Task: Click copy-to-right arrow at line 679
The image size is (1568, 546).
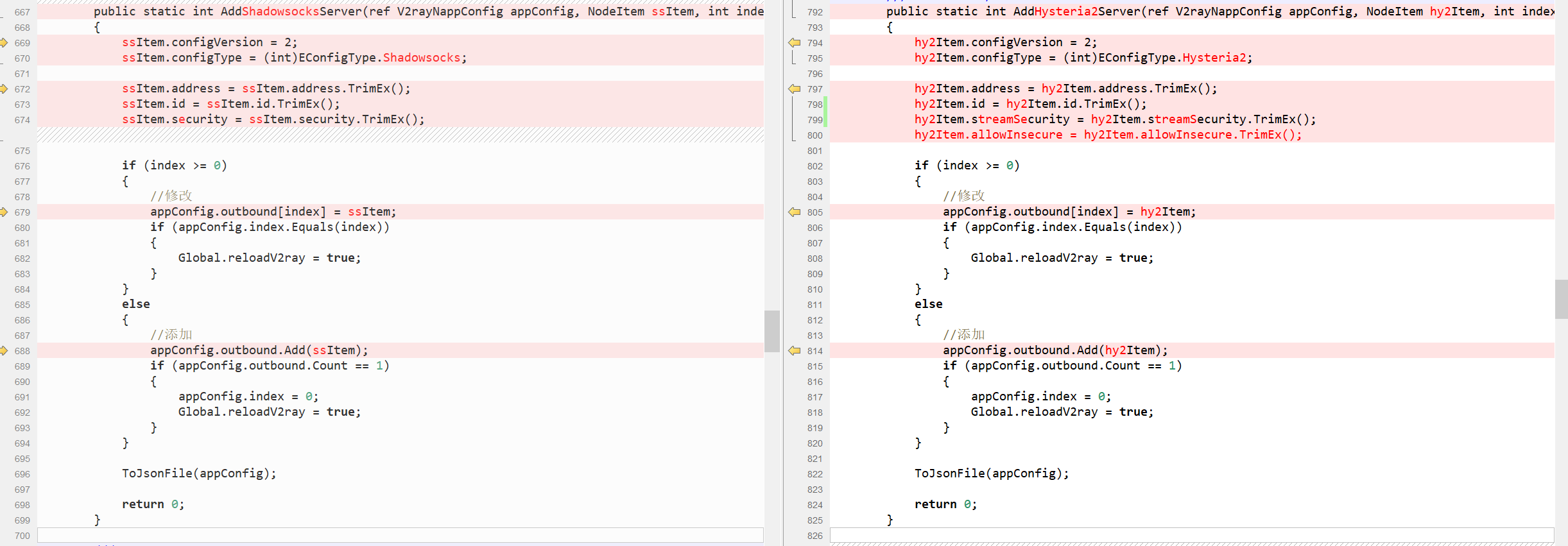Action: (4, 212)
